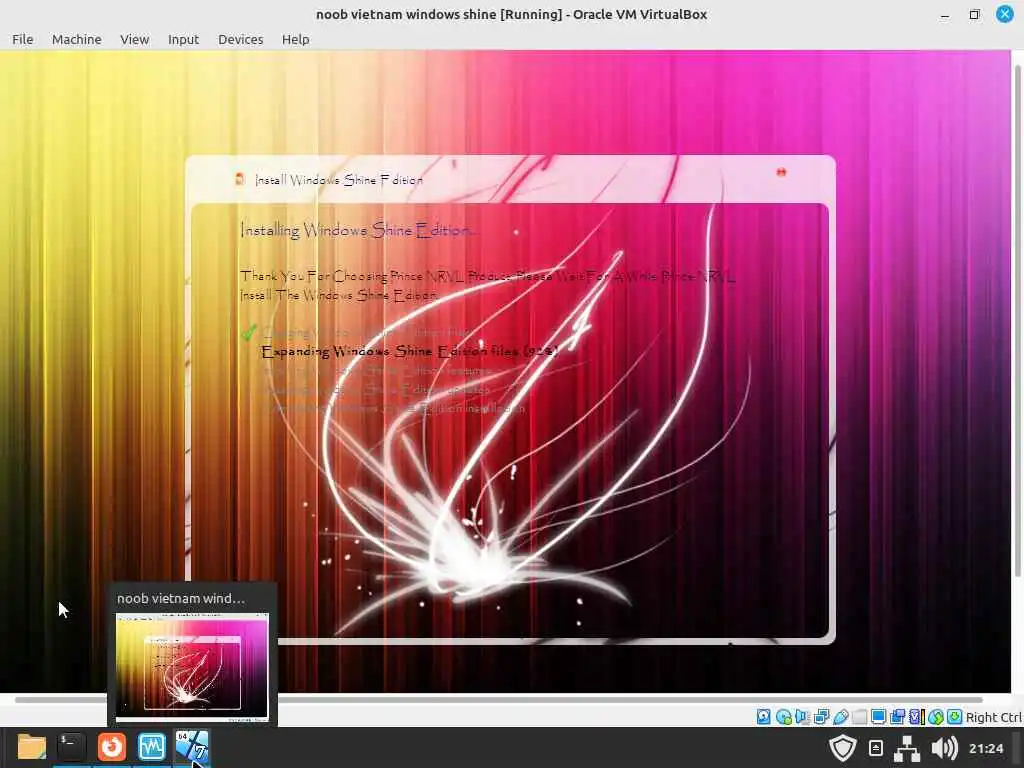Open the network connections tray icon

(906, 748)
